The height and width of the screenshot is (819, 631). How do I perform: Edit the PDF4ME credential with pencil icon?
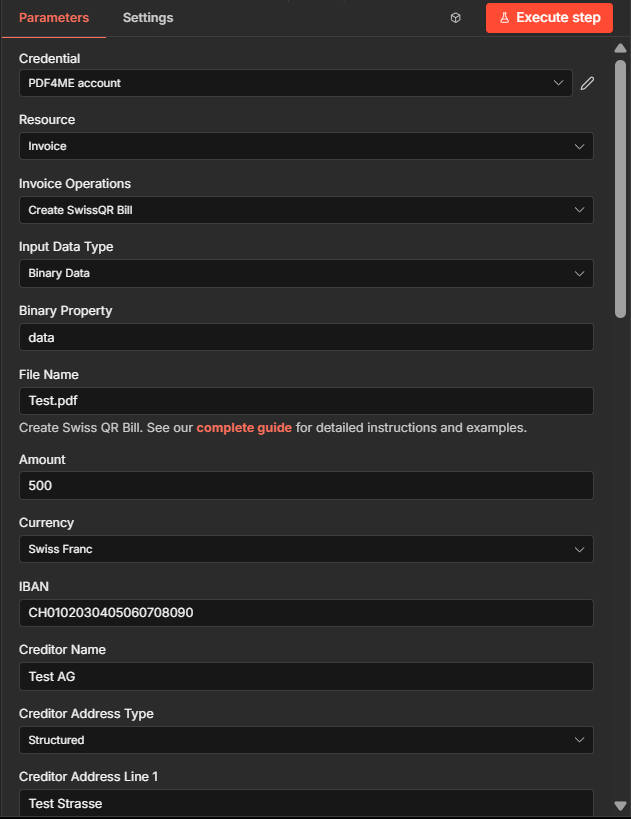(587, 83)
